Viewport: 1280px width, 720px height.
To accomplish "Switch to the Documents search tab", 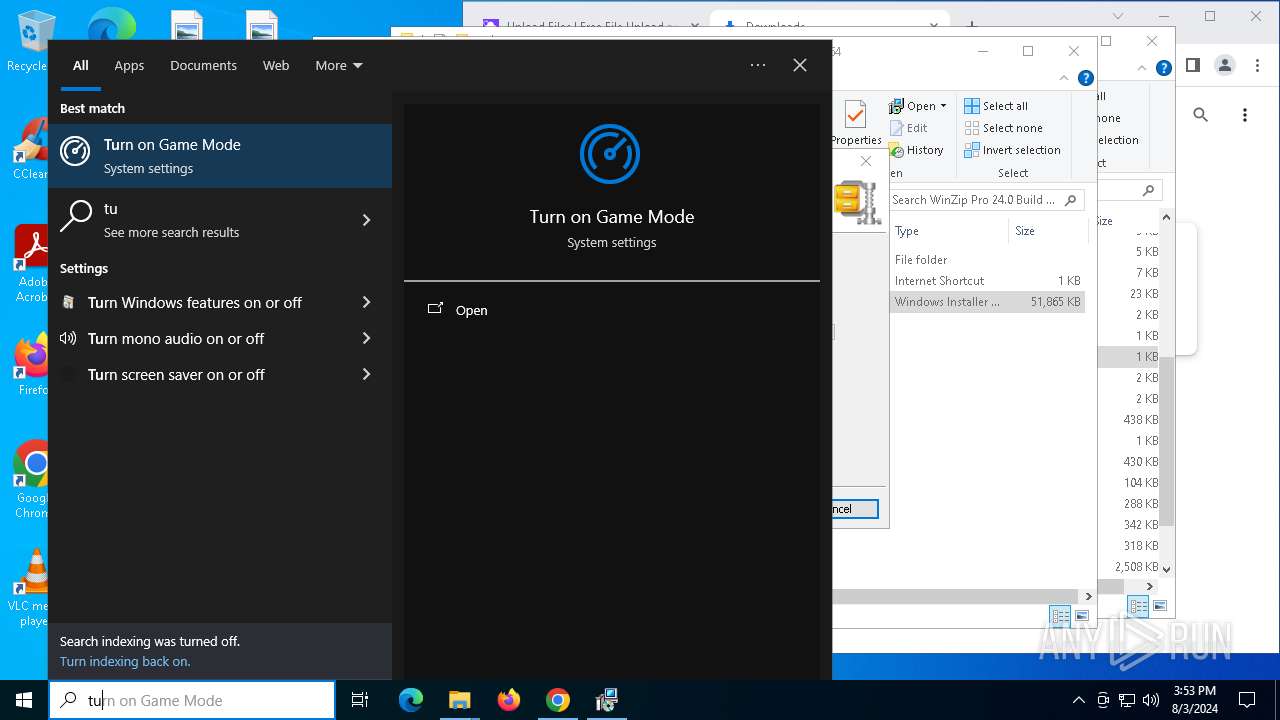I will click(x=203, y=65).
